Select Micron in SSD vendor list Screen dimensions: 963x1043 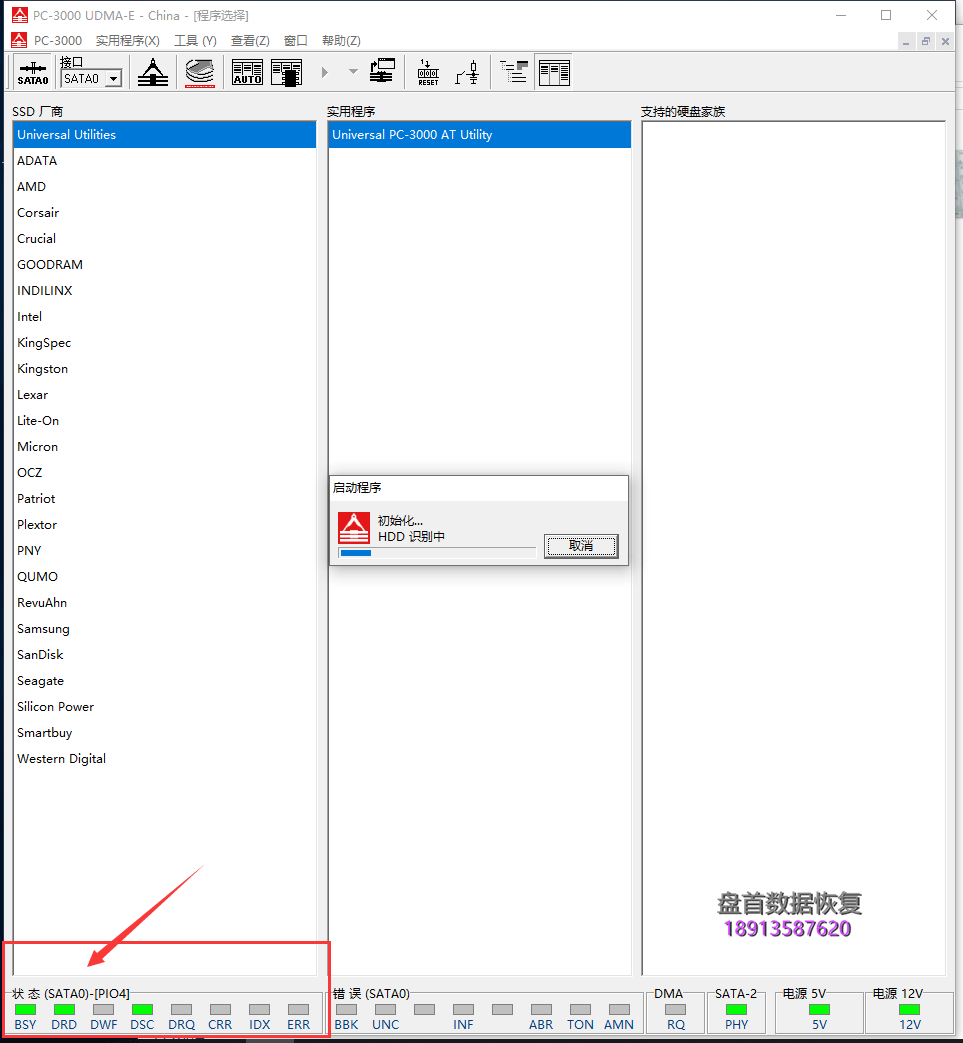164,446
